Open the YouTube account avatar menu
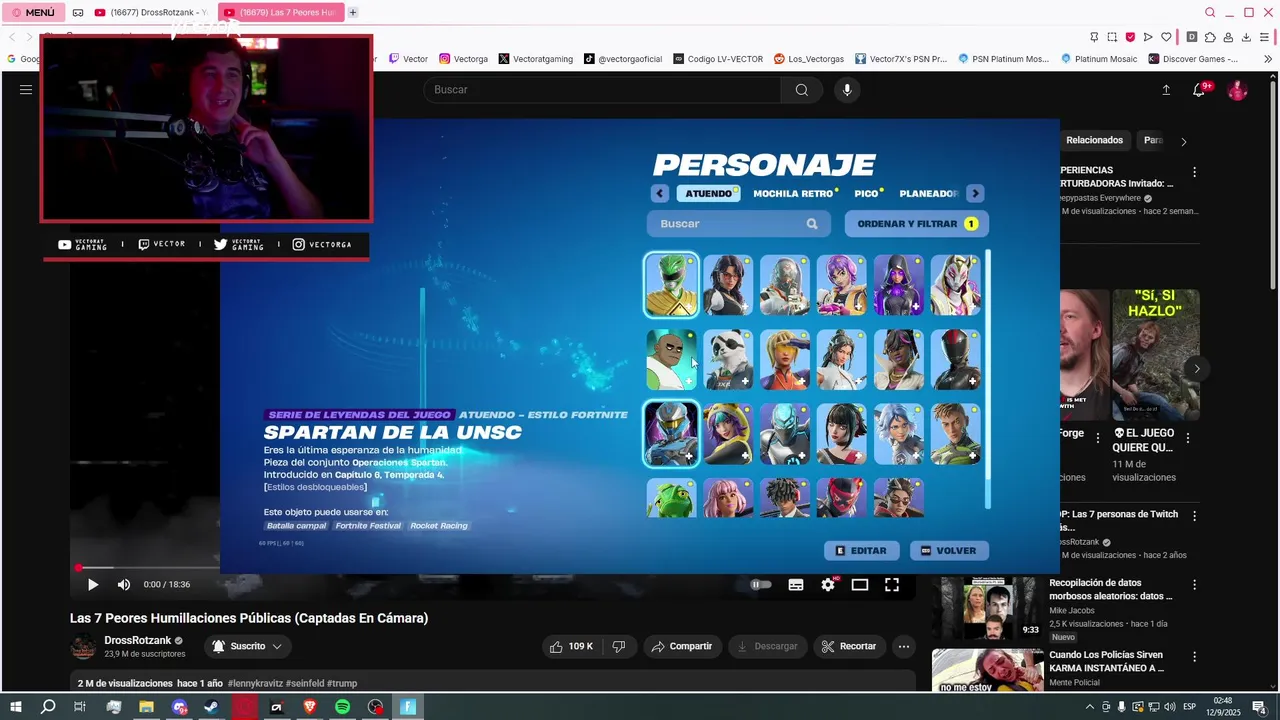1280x720 pixels. [1238, 90]
